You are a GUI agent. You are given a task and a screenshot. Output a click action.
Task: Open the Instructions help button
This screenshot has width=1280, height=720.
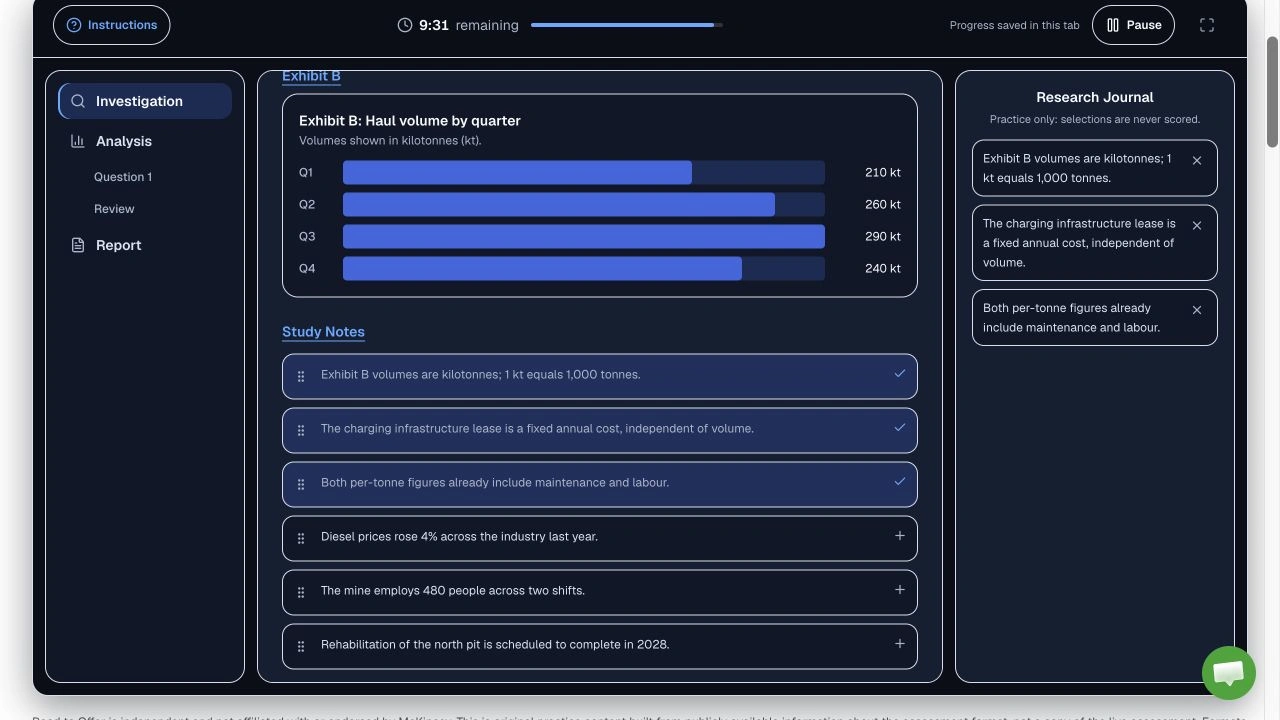point(111,25)
